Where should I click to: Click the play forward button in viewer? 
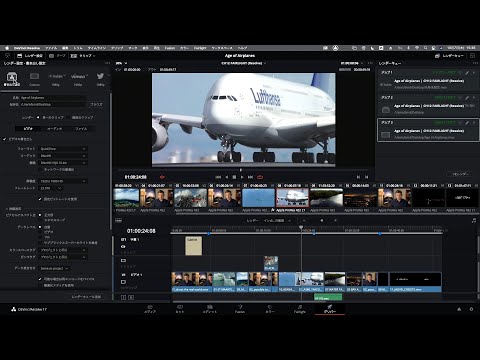[242, 177]
